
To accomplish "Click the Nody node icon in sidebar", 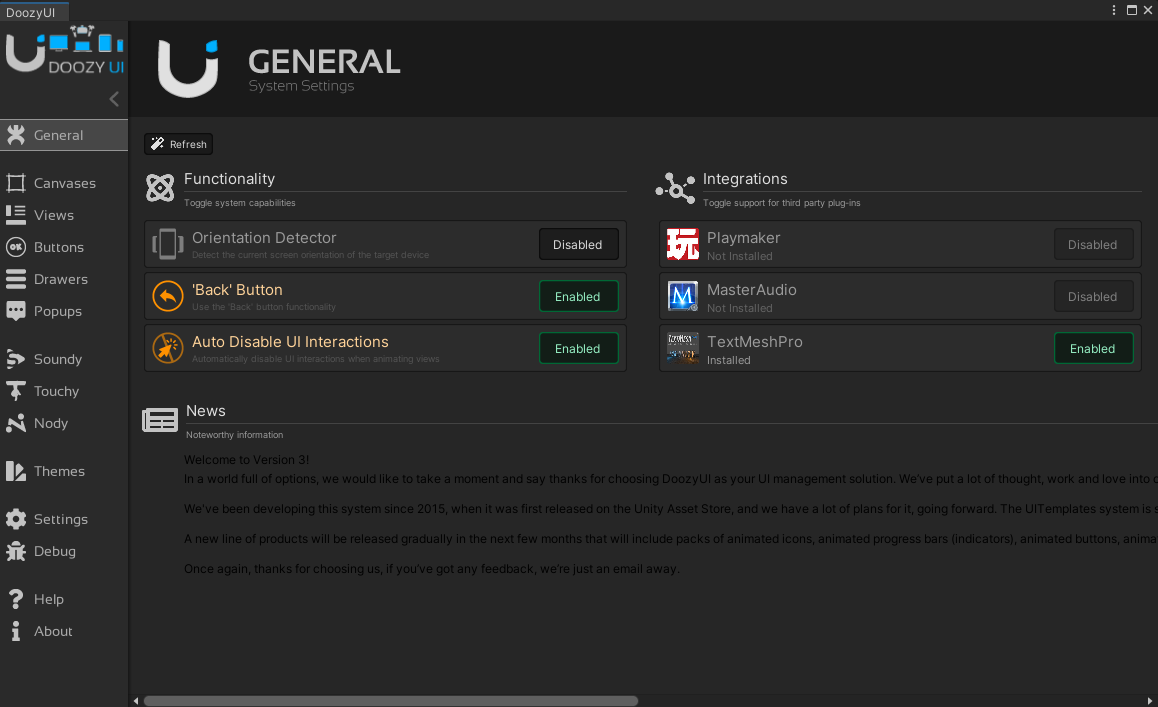I will pos(16,423).
